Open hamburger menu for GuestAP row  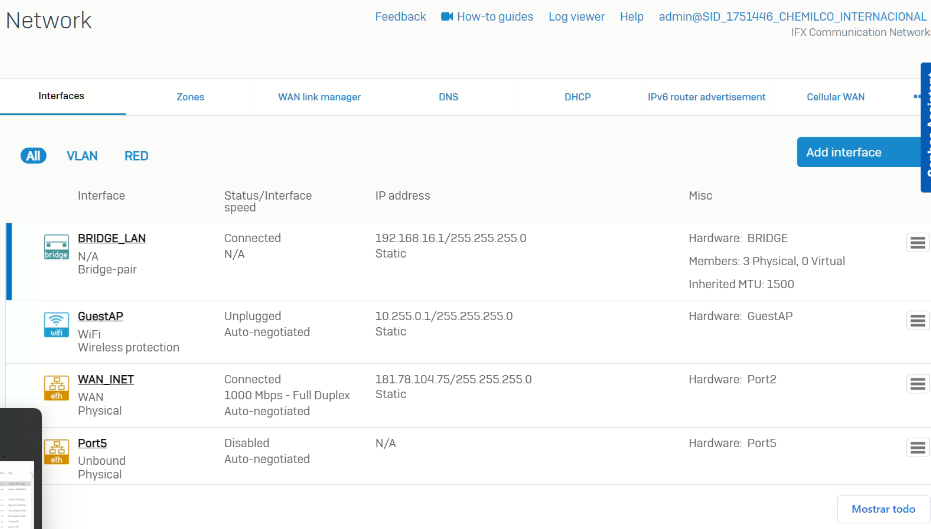pos(917,321)
